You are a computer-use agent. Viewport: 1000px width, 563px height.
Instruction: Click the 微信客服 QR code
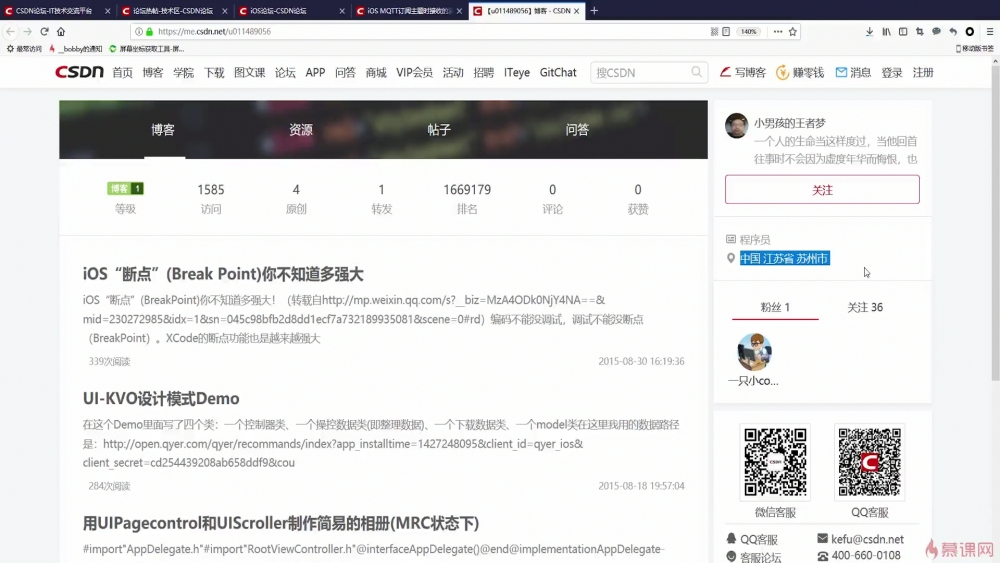point(776,462)
